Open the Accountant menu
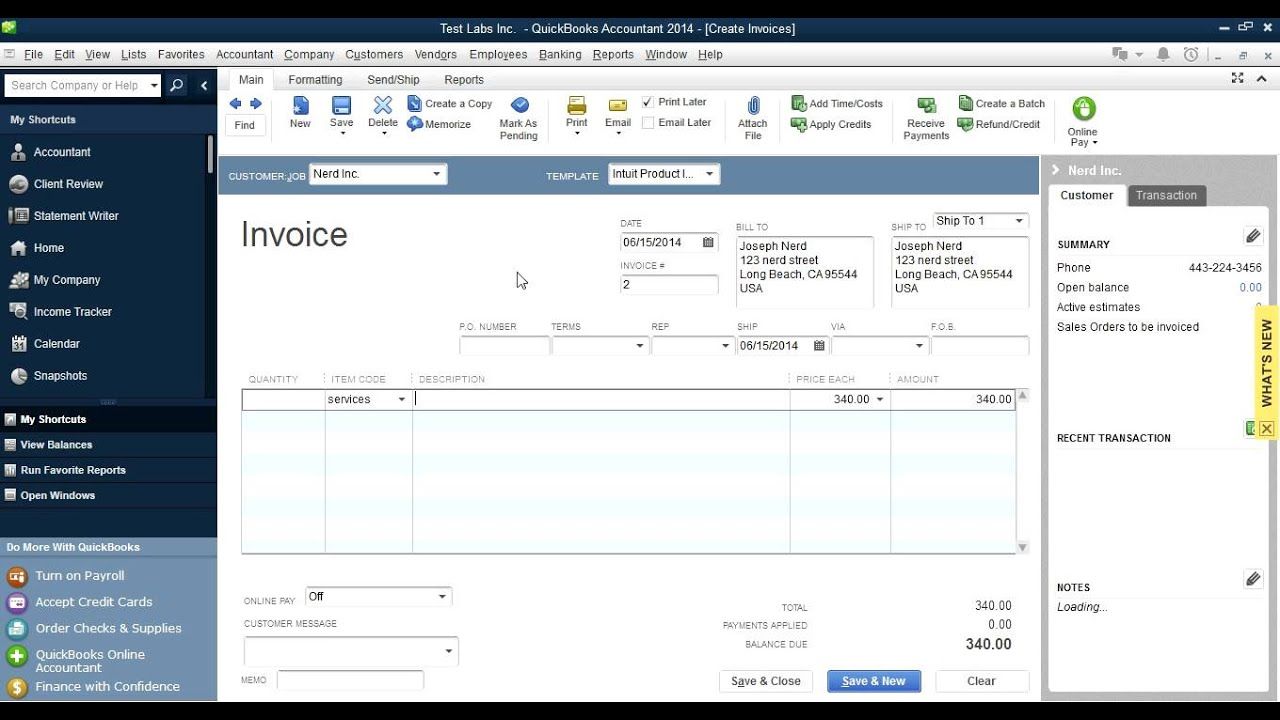 click(244, 55)
